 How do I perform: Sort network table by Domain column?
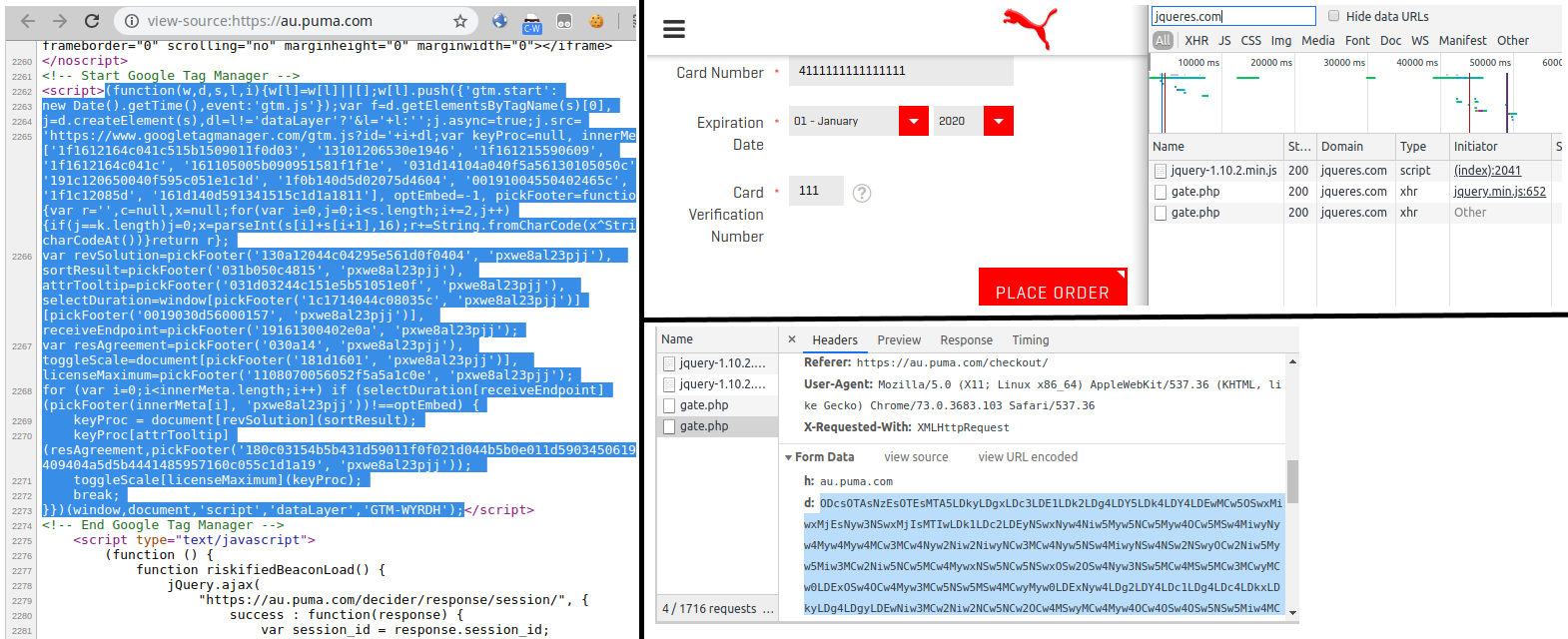(x=1355, y=146)
